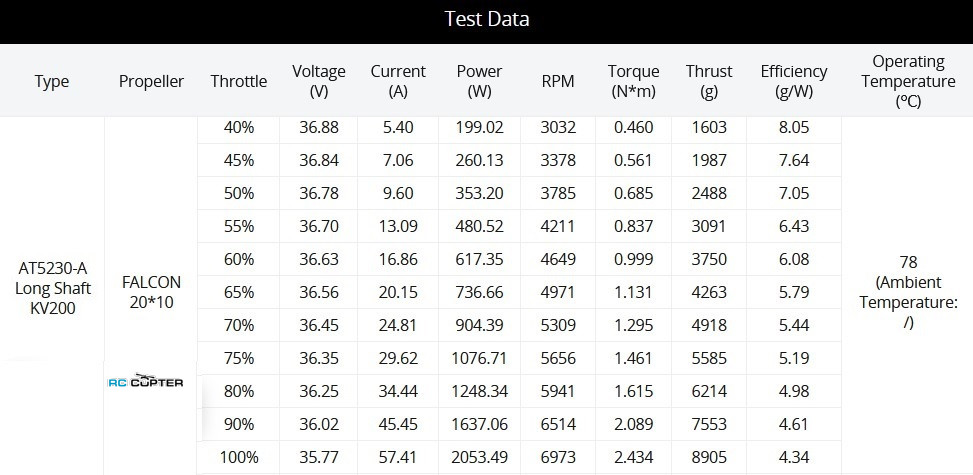Click the Operating Temperature column header
Screen dimensions: 973x475
click(908, 81)
